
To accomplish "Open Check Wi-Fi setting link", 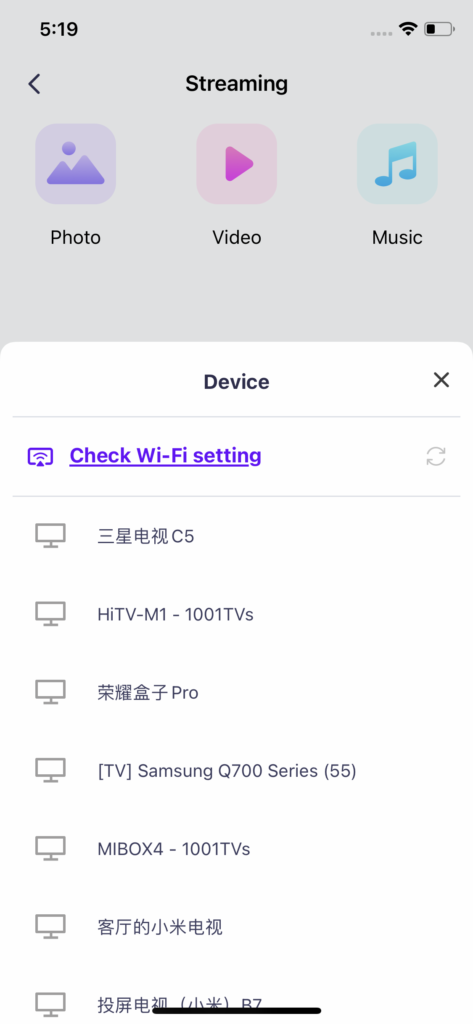I will [165, 455].
